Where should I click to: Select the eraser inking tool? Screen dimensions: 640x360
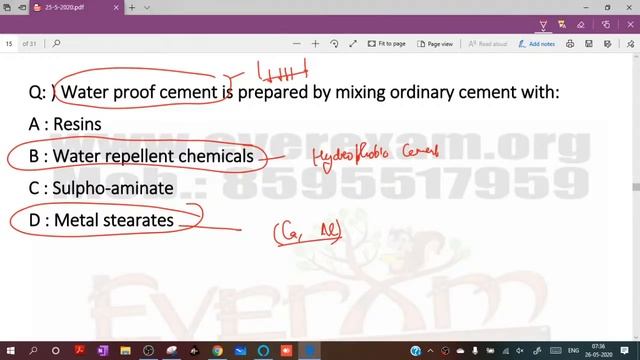(x=581, y=25)
